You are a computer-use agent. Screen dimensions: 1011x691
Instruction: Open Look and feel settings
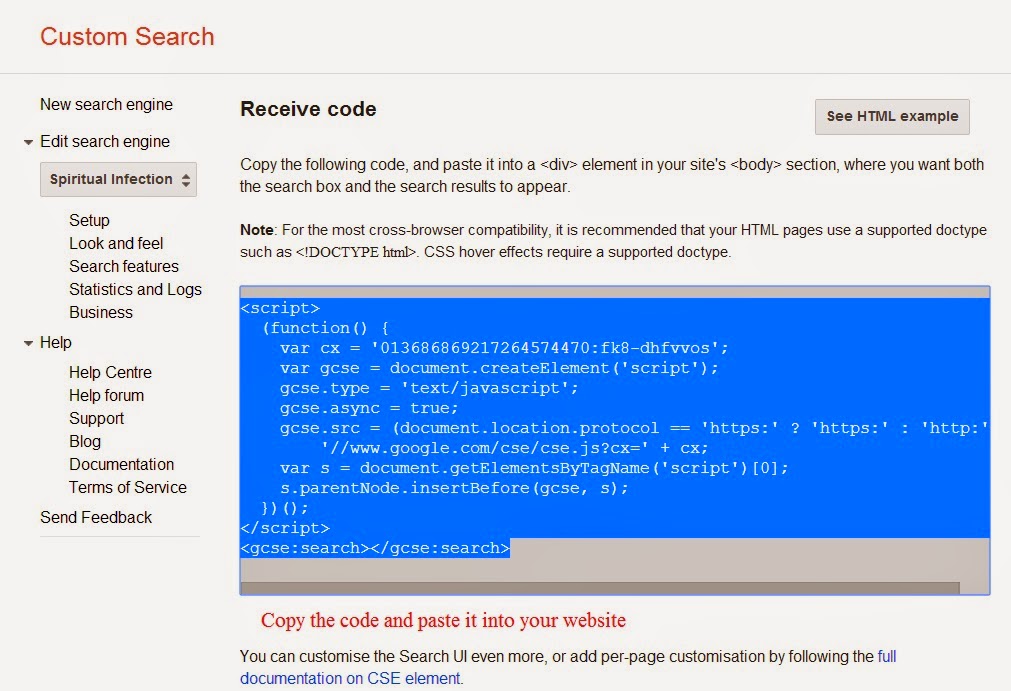116,244
